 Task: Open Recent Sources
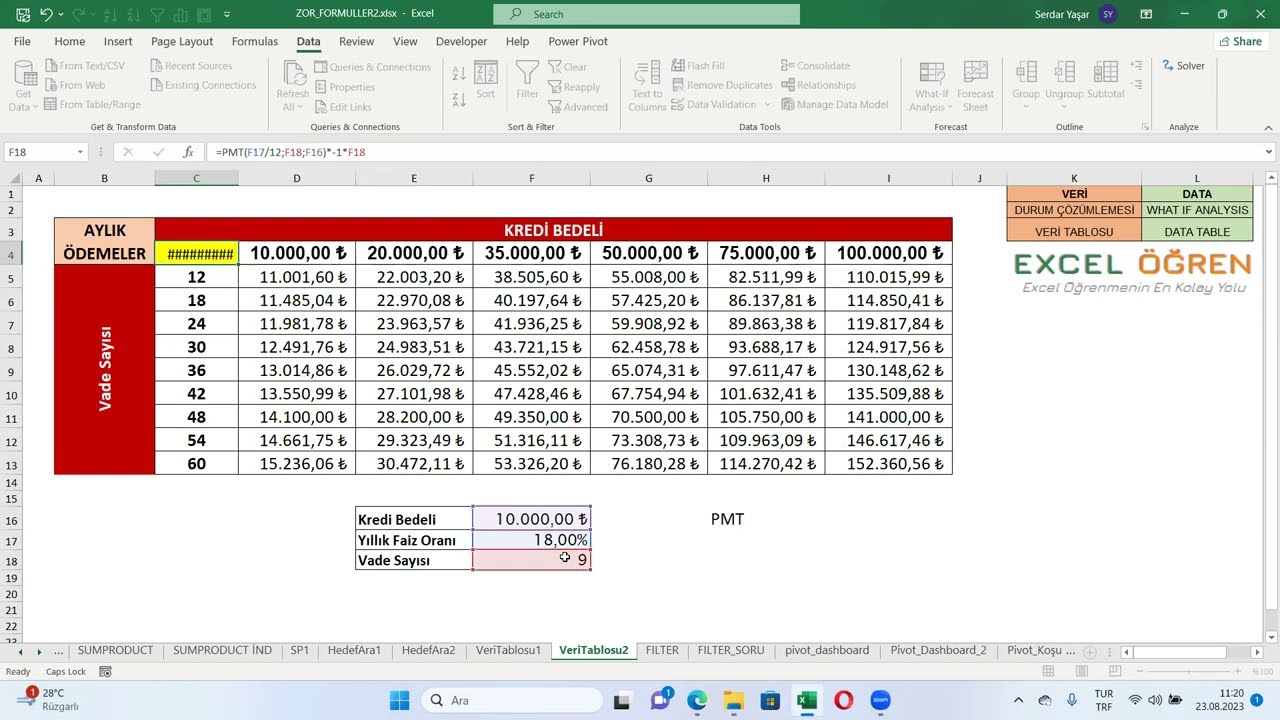click(191, 66)
